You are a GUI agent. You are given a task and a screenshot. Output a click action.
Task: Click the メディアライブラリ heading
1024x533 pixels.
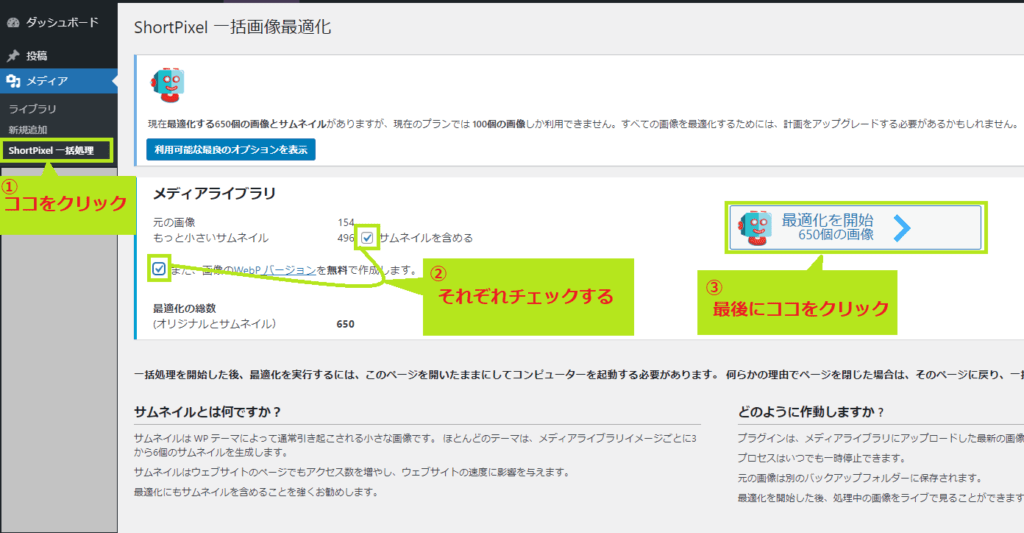[x=214, y=193]
